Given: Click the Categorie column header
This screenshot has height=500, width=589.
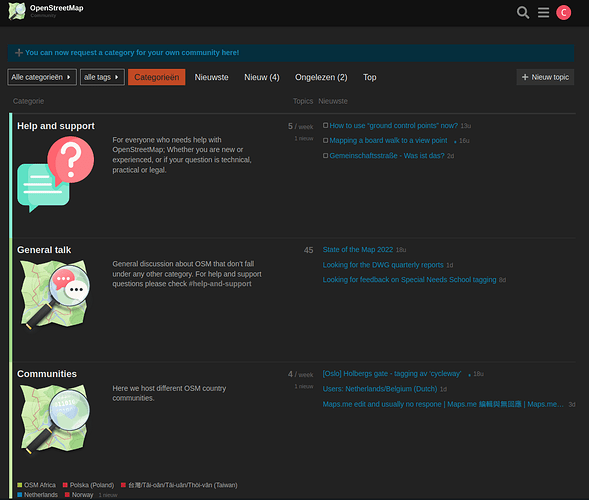Looking at the screenshot, I should (x=28, y=101).
